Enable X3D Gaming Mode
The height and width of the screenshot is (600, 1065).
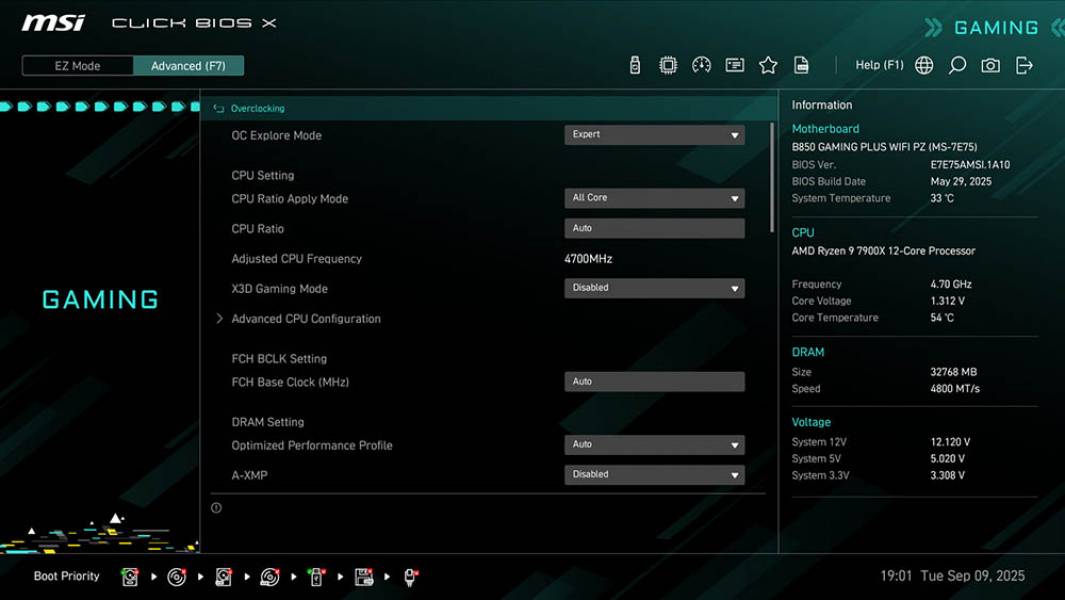[654, 288]
